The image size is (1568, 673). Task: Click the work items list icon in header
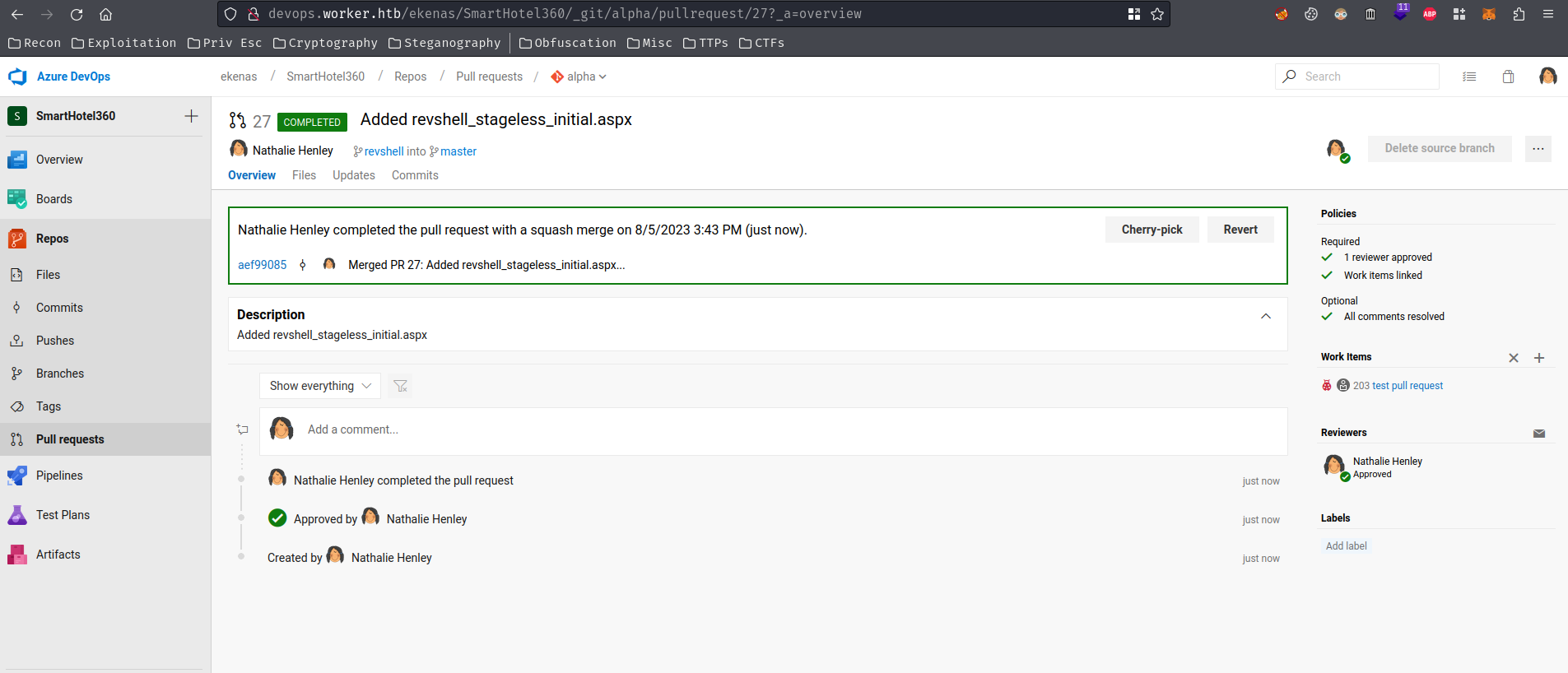pos(1469,77)
